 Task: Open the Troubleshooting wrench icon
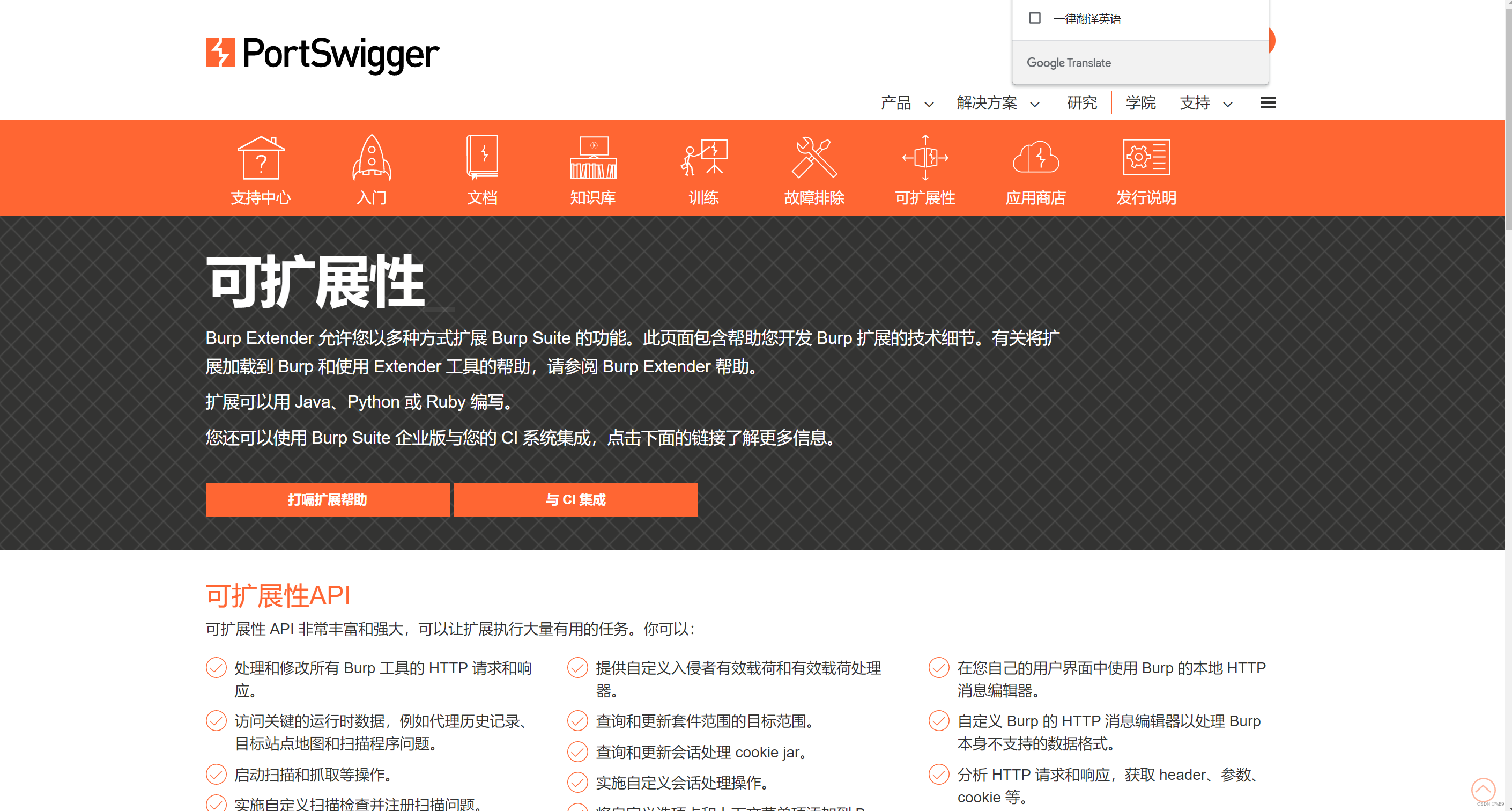(814, 157)
